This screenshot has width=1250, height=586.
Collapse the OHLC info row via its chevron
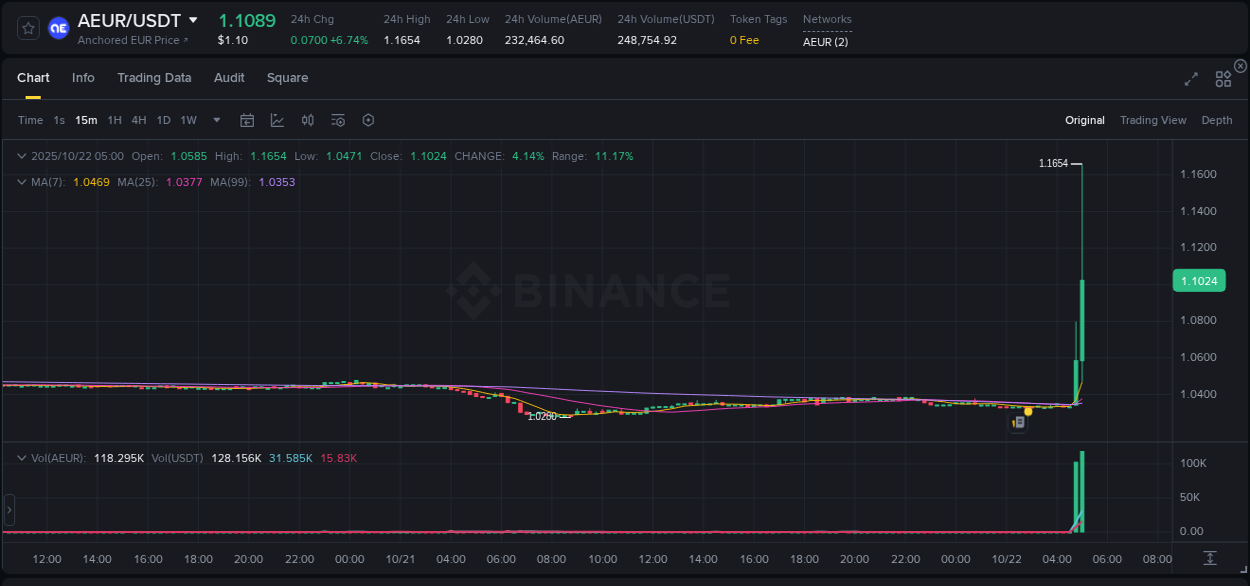[22, 156]
